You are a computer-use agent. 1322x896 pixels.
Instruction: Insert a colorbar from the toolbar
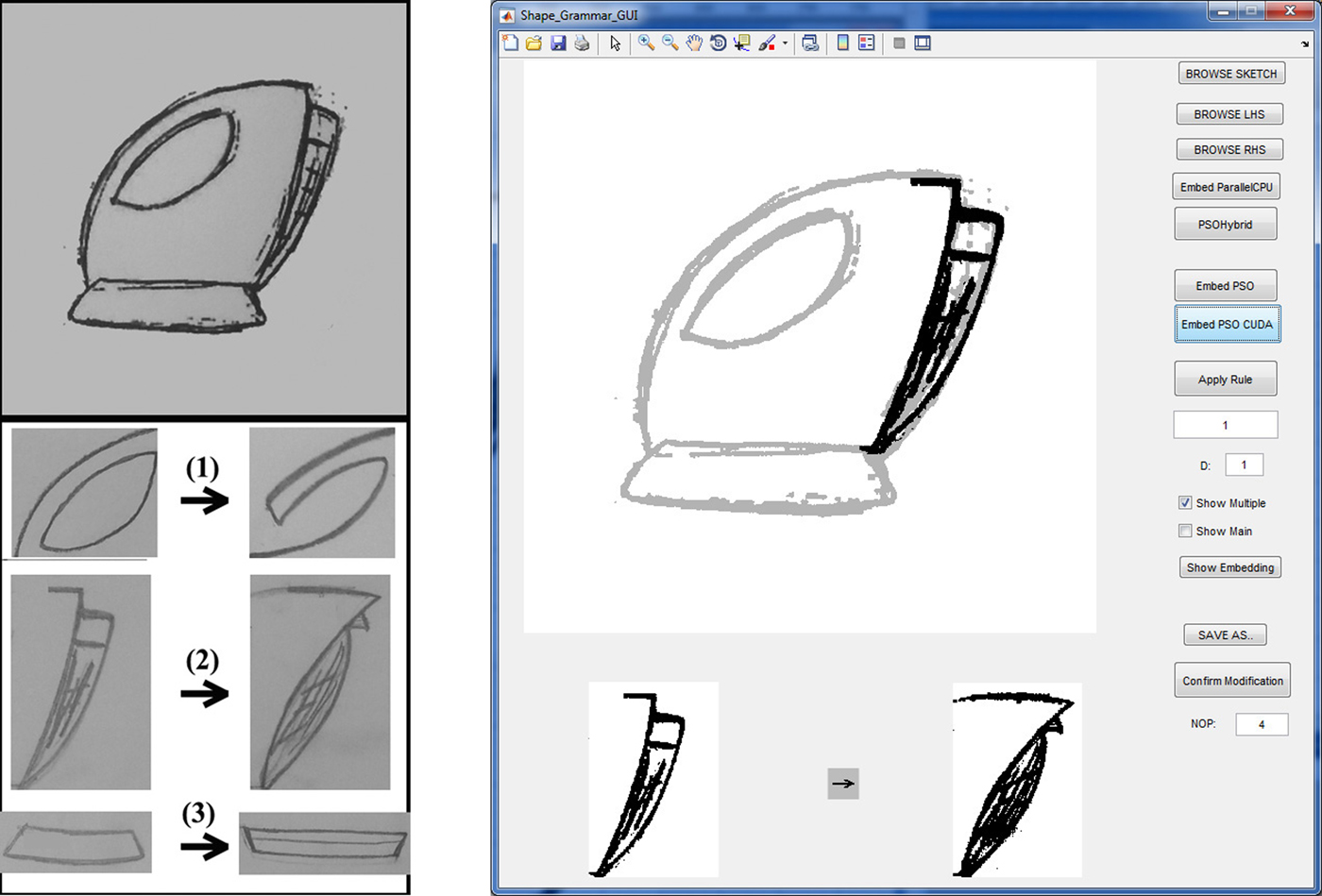tap(843, 42)
